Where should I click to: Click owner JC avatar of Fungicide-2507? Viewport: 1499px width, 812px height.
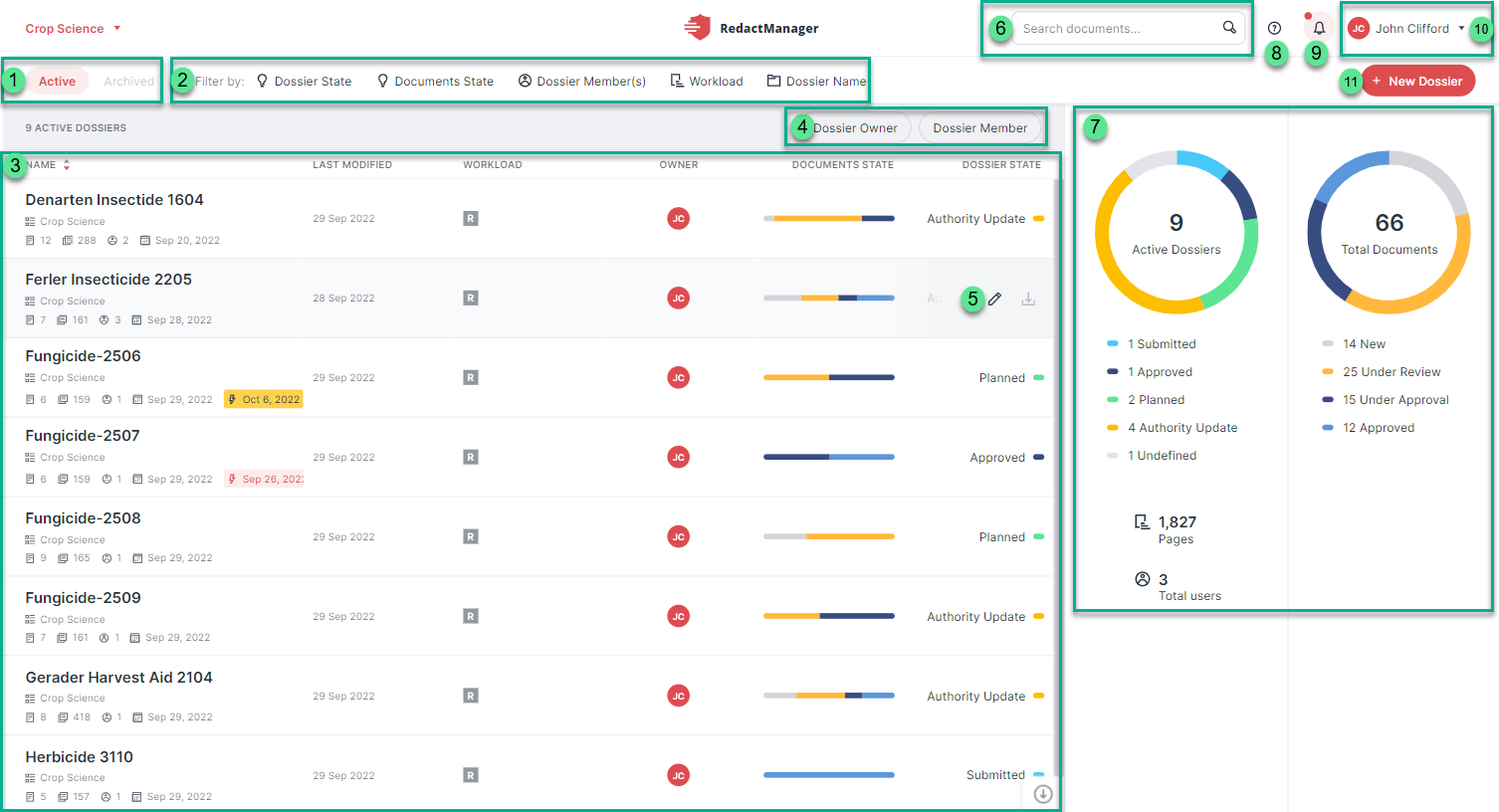pos(678,457)
